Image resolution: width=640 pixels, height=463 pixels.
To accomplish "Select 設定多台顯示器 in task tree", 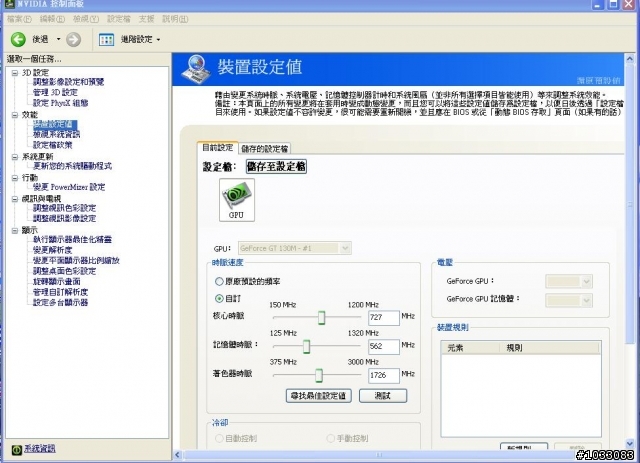I will [x=60, y=303].
